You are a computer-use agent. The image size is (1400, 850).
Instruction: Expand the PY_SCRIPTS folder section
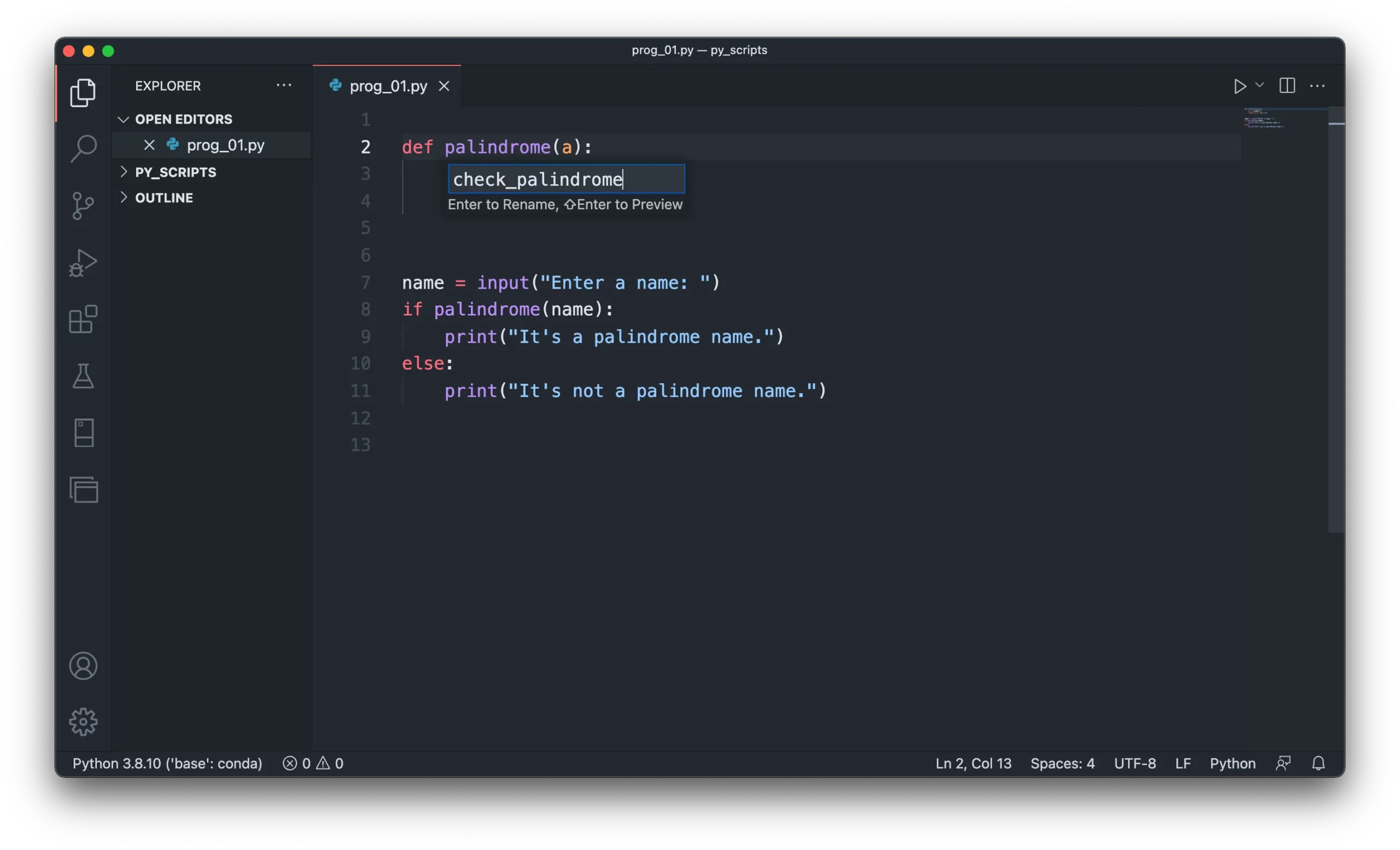[175, 172]
